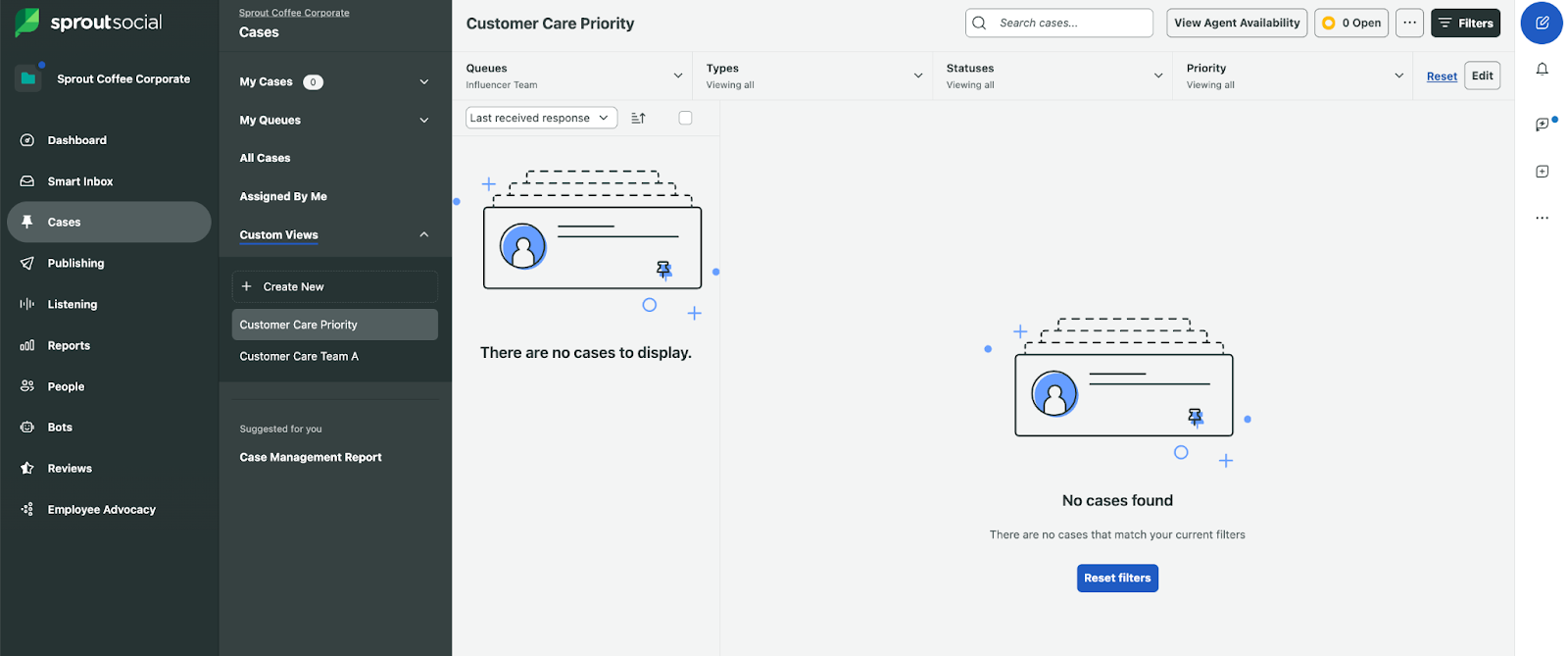The height and width of the screenshot is (656, 1568).
Task: Select the Customer Care Priority view
Action: (335, 326)
